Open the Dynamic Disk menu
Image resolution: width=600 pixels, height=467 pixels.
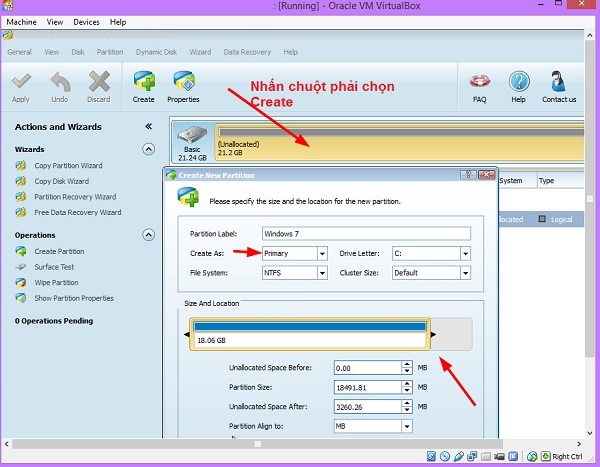156,52
